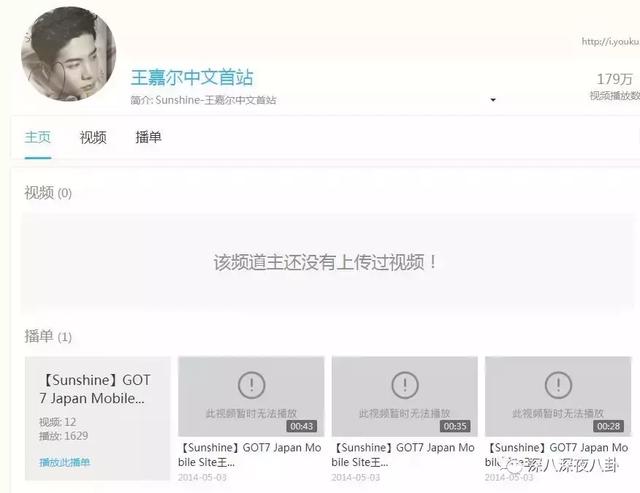Click the 2014-05-03 date under the 00:43 video
Viewport: 640px width, 493px height.
tap(202, 477)
